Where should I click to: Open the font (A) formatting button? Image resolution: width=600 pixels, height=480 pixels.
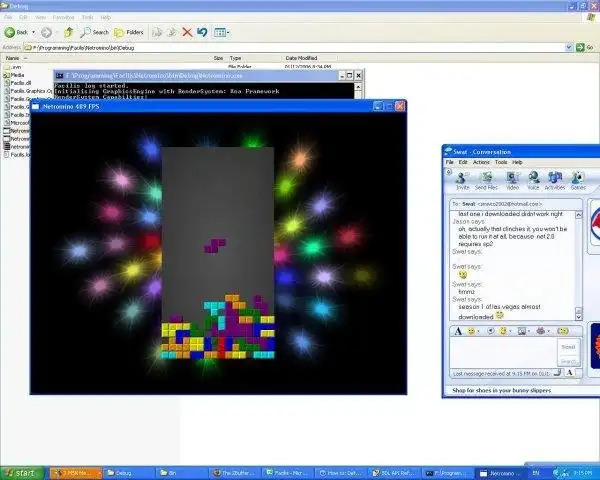(x=458, y=331)
